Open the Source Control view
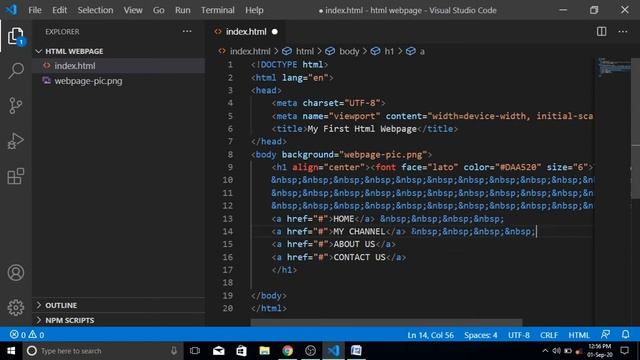This screenshot has width=640, height=360. 16,106
